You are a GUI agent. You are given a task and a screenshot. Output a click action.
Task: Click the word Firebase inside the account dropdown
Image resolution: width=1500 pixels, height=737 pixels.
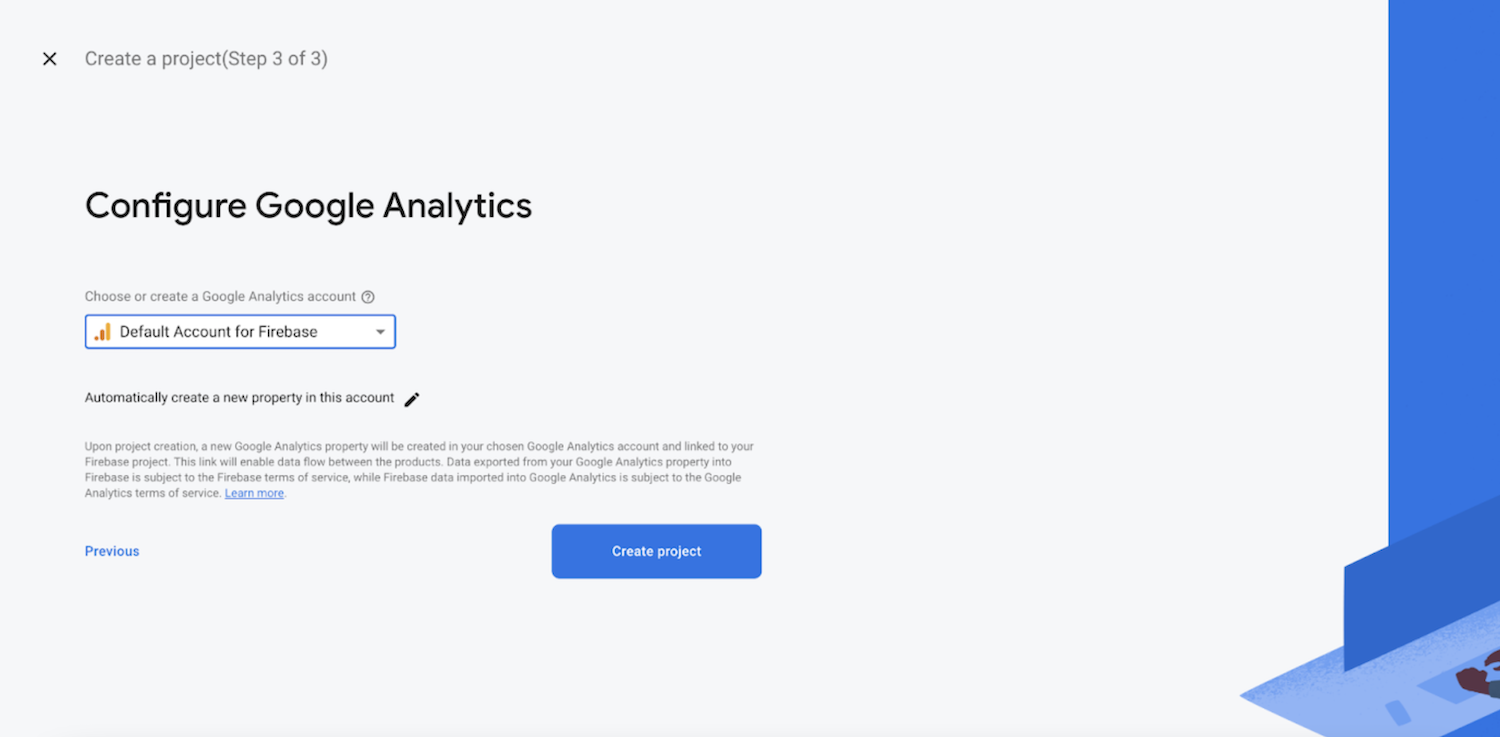(x=288, y=332)
